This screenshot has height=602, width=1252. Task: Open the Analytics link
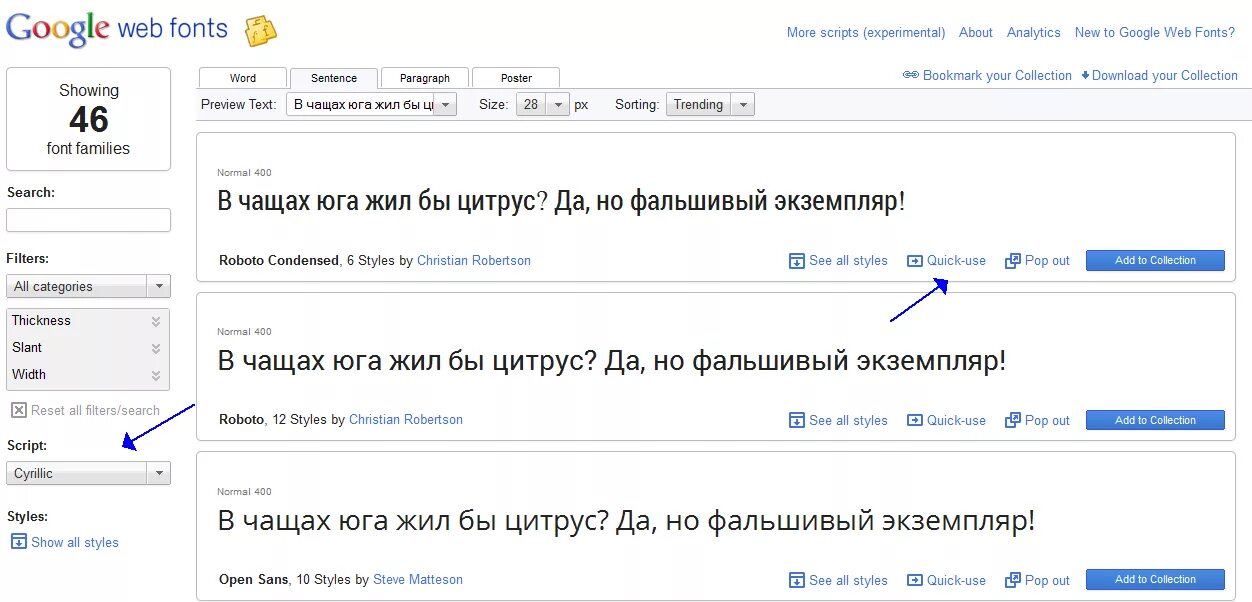[1034, 33]
